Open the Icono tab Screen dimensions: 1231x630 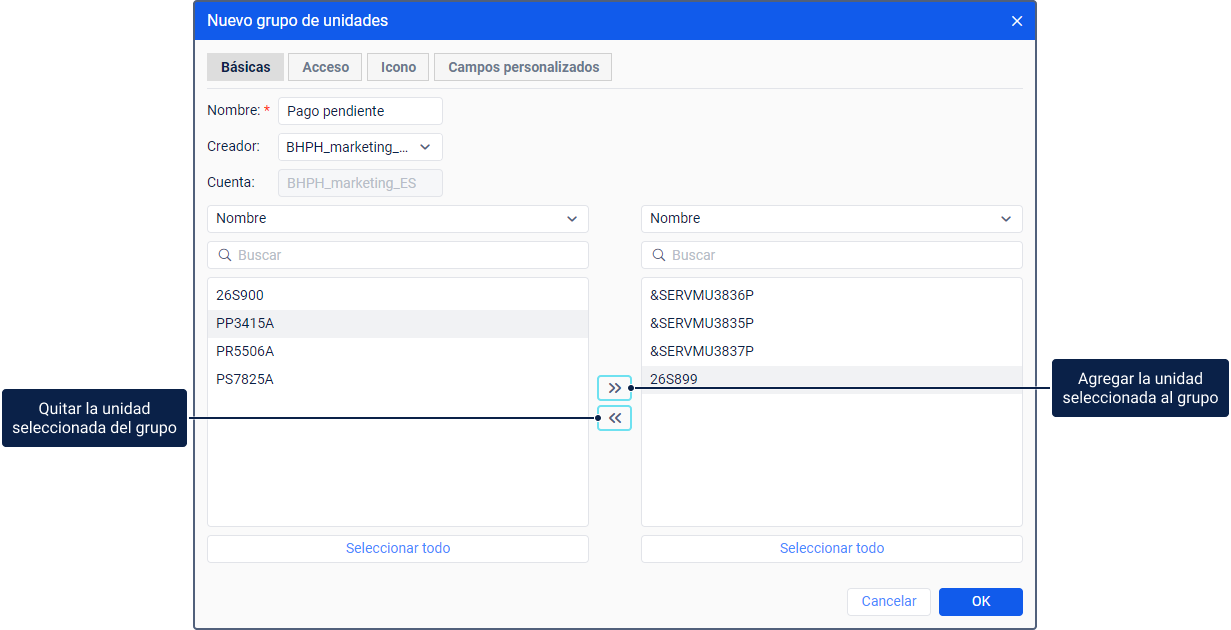click(398, 67)
